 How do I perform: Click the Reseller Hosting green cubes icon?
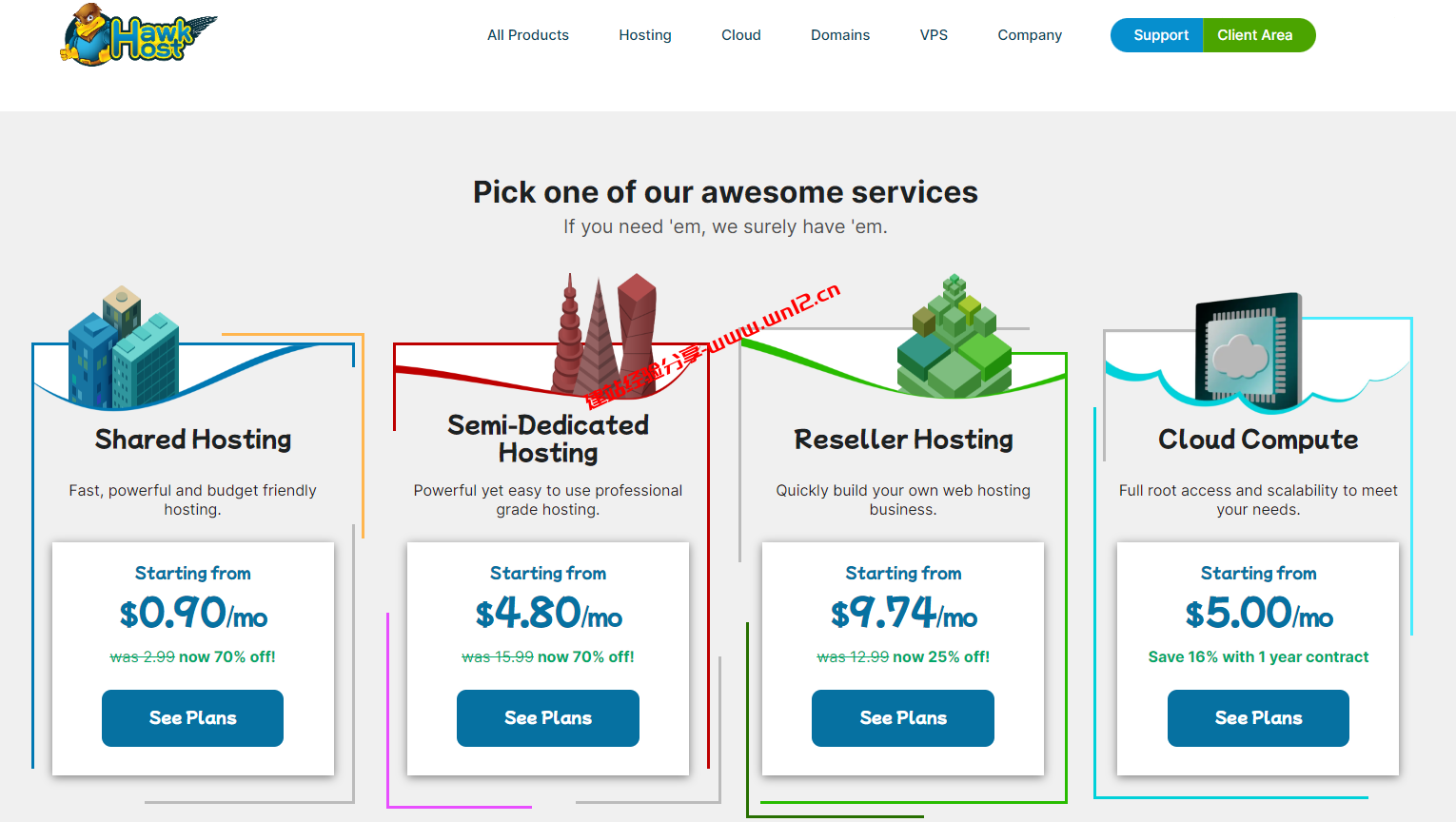(x=954, y=340)
